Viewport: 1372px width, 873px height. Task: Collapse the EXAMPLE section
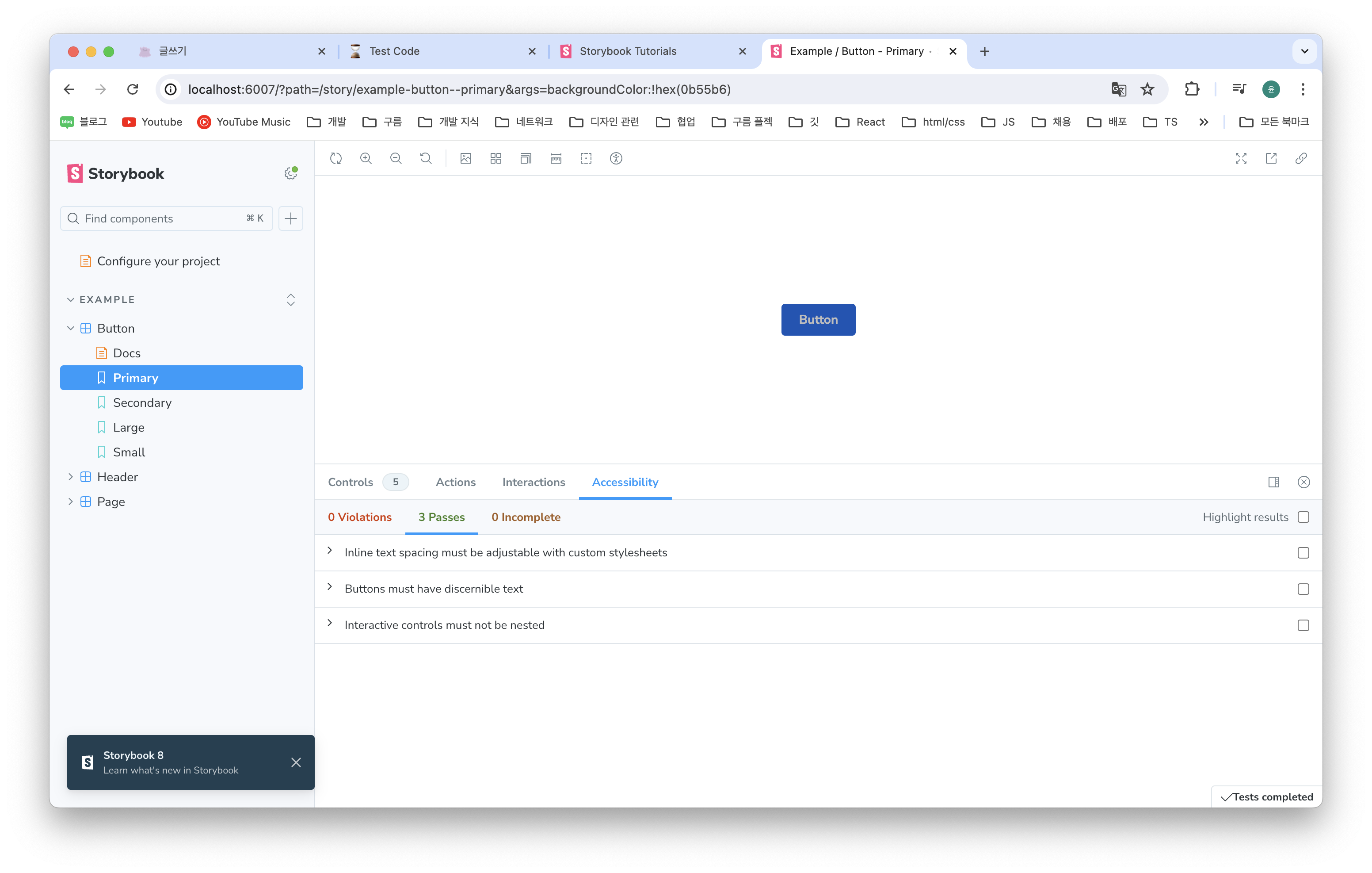click(x=101, y=300)
